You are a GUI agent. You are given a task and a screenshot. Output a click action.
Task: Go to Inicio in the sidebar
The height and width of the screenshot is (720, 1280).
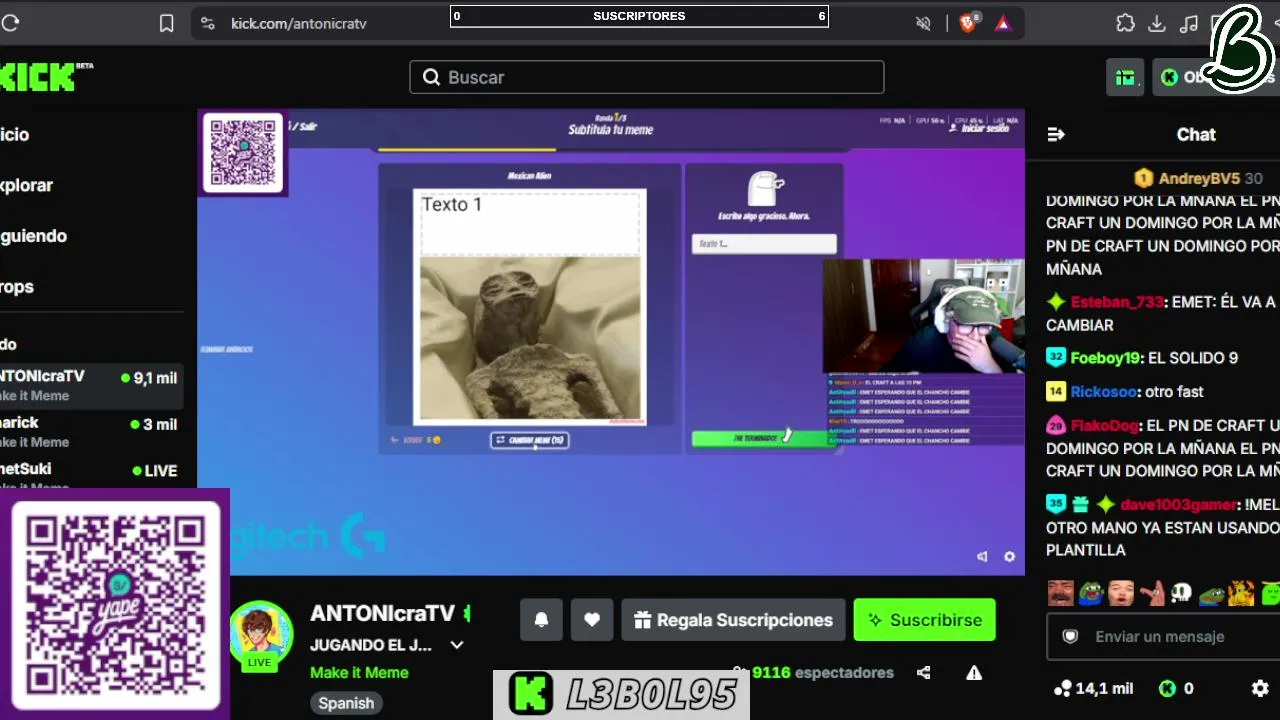(x=14, y=134)
